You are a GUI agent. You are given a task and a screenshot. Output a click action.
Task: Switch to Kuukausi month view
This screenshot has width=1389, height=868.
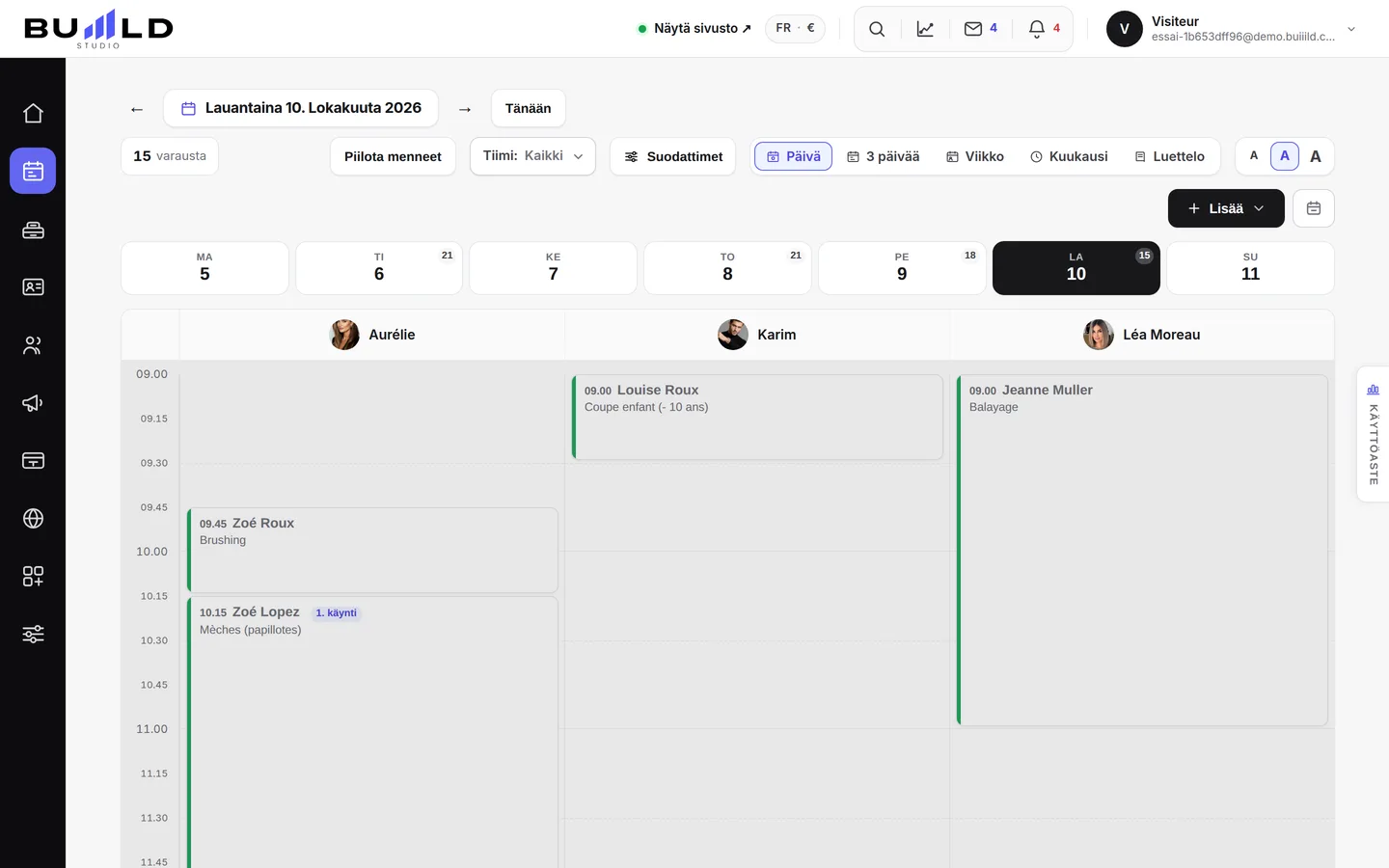click(1069, 156)
